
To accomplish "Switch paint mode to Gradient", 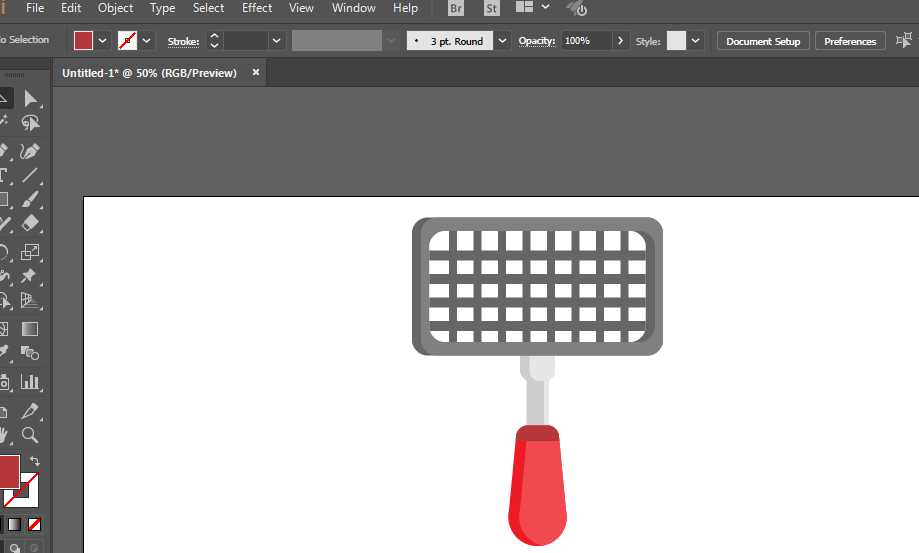I will click(x=14, y=524).
